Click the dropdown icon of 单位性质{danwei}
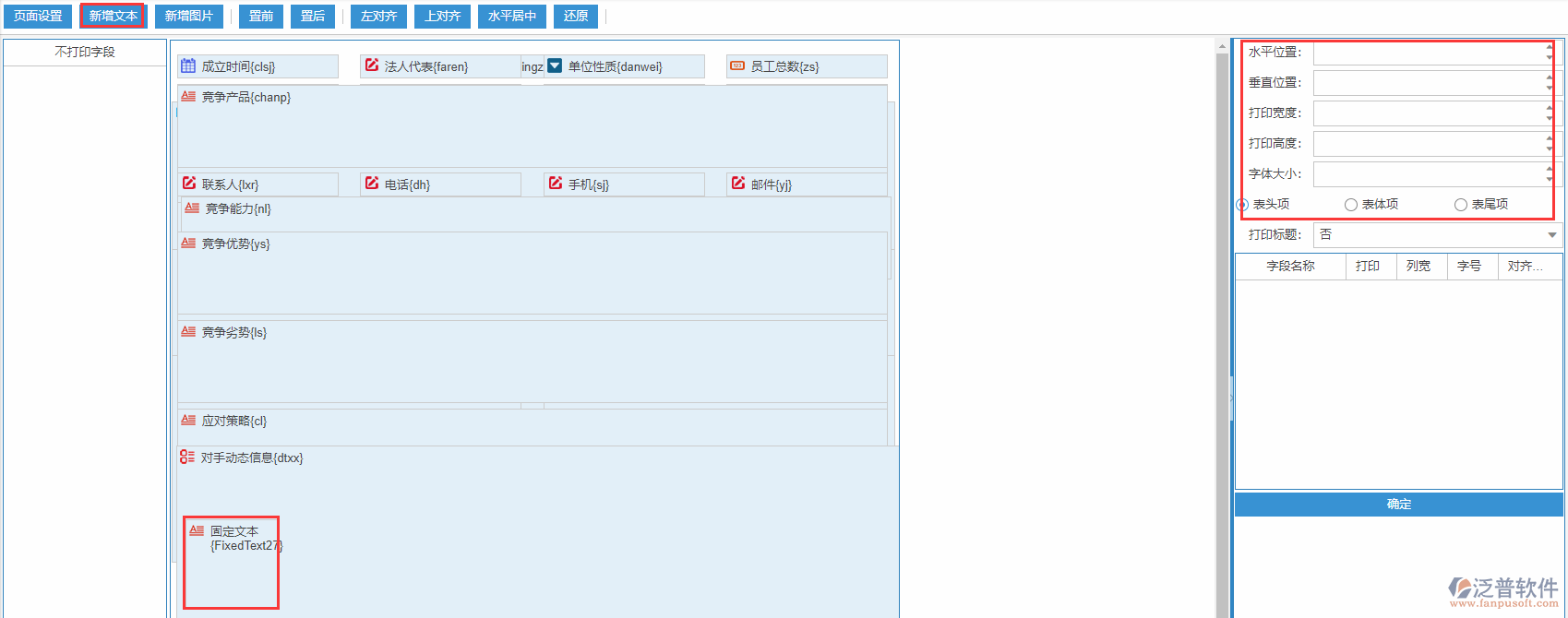The height and width of the screenshot is (618, 1568). (x=555, y=65)
